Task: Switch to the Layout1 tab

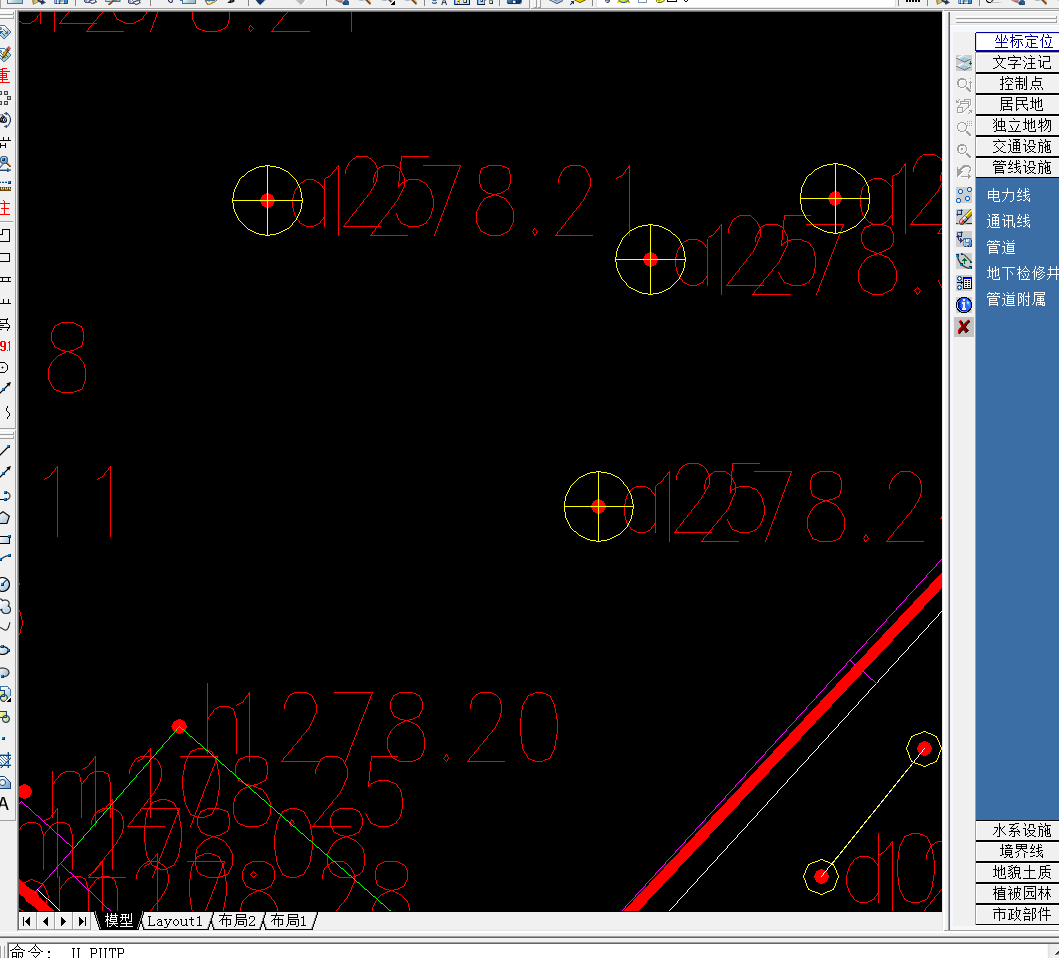Action: [x=175, y=921]
